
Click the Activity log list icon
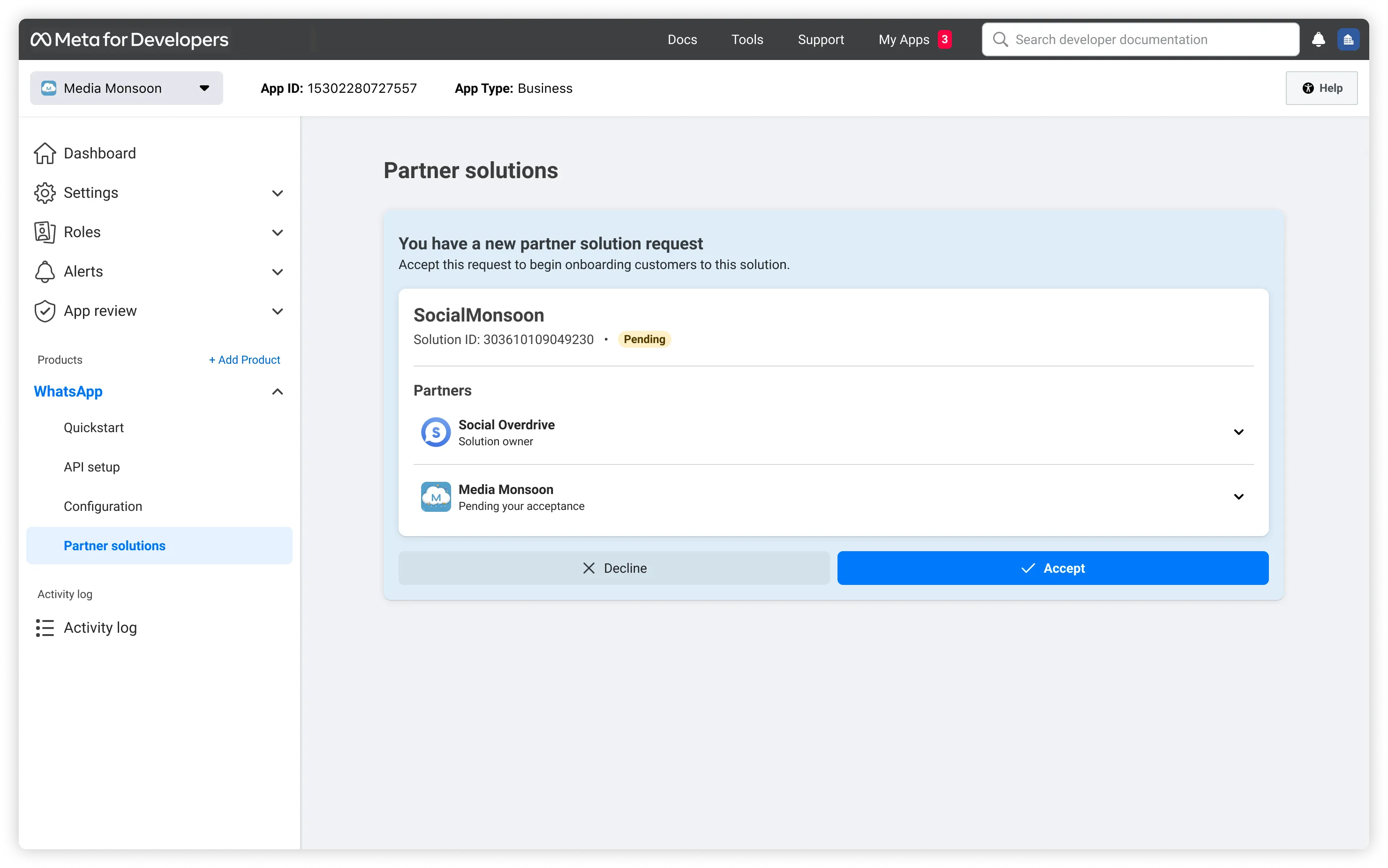click(x=45, y=628)
